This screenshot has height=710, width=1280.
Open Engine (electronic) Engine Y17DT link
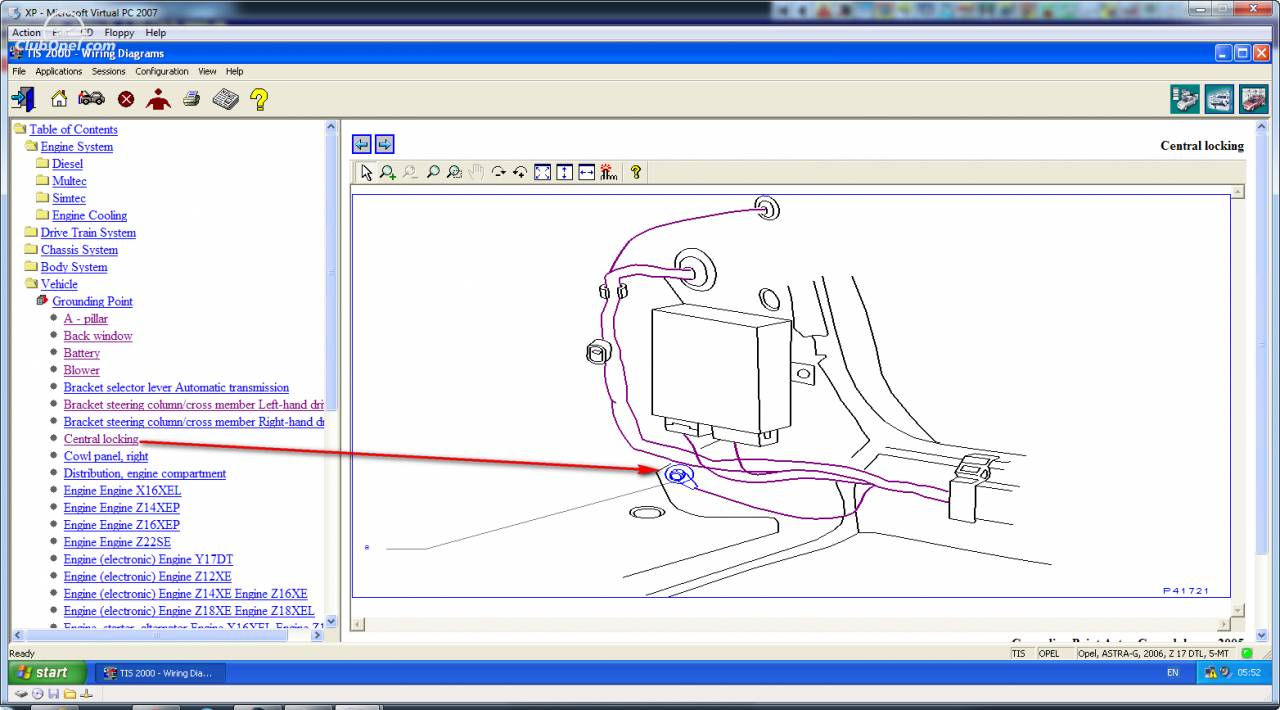(148, 559)
